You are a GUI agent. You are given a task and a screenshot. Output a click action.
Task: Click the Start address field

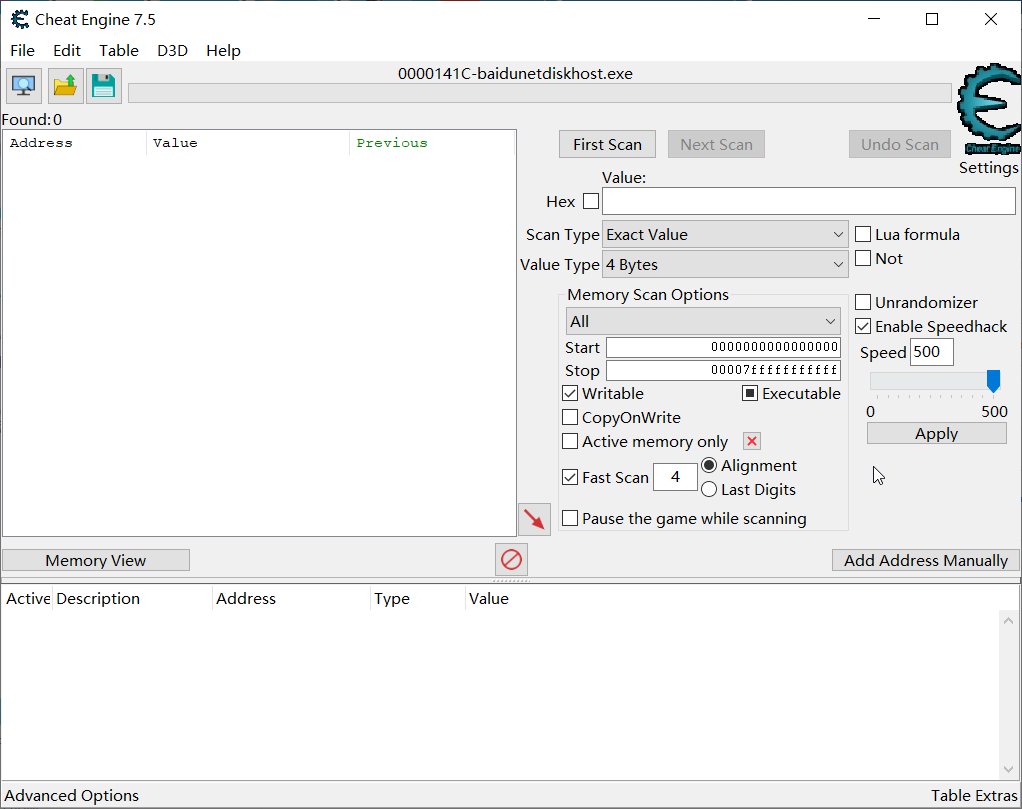point(723,347)
